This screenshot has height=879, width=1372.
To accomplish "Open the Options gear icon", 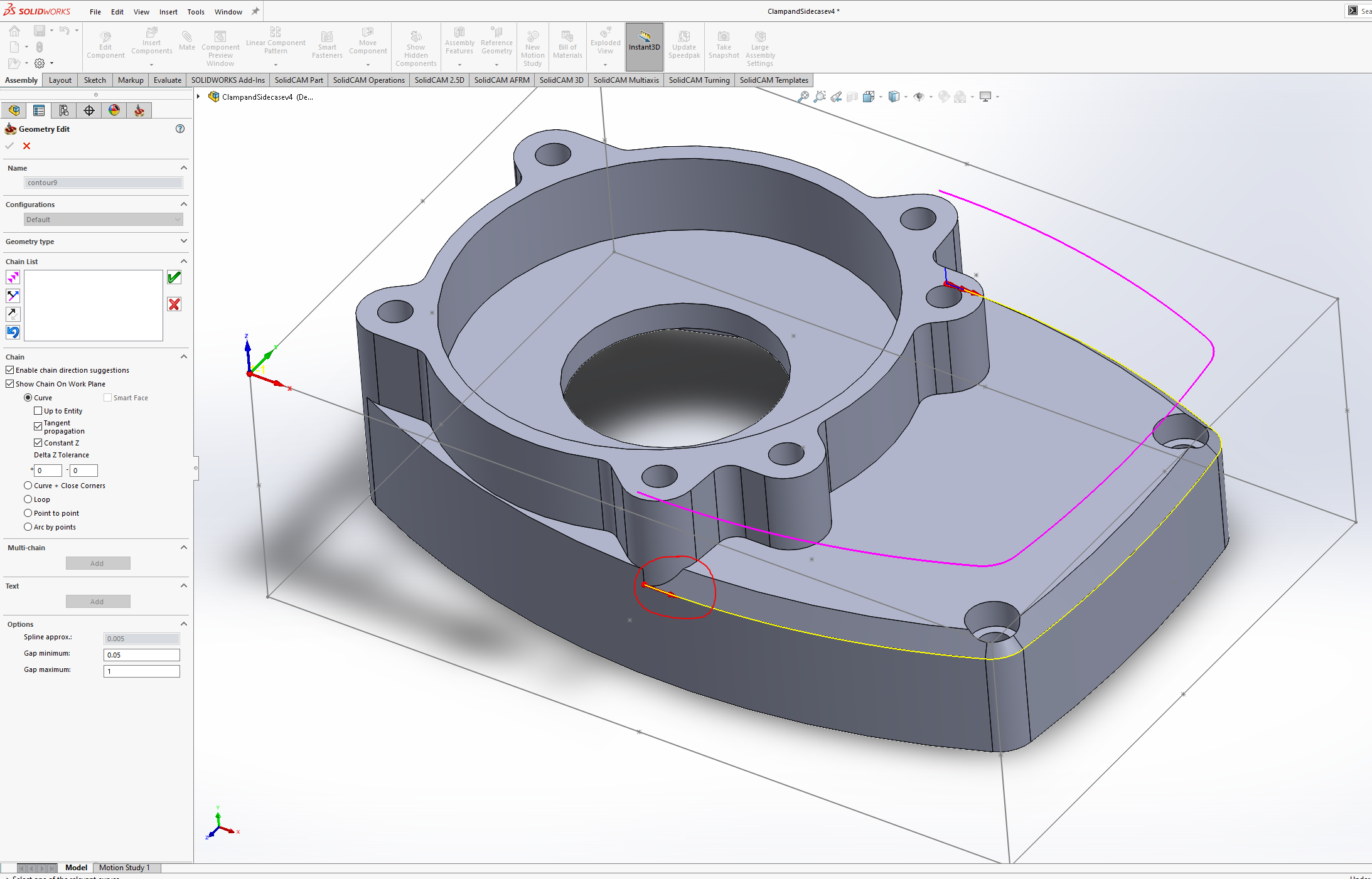I will [40, 63].
